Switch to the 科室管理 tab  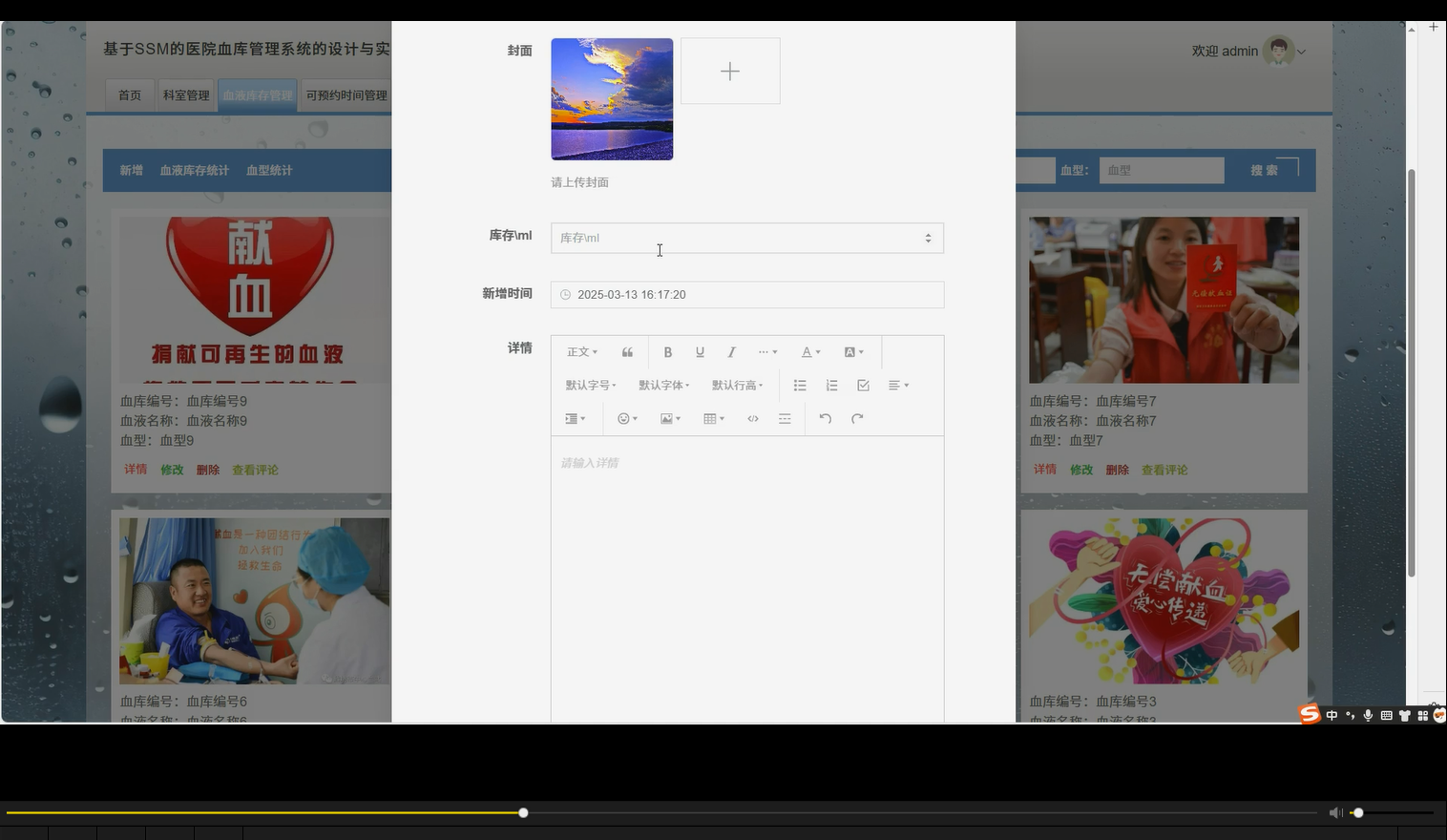(x=185, y=94)
